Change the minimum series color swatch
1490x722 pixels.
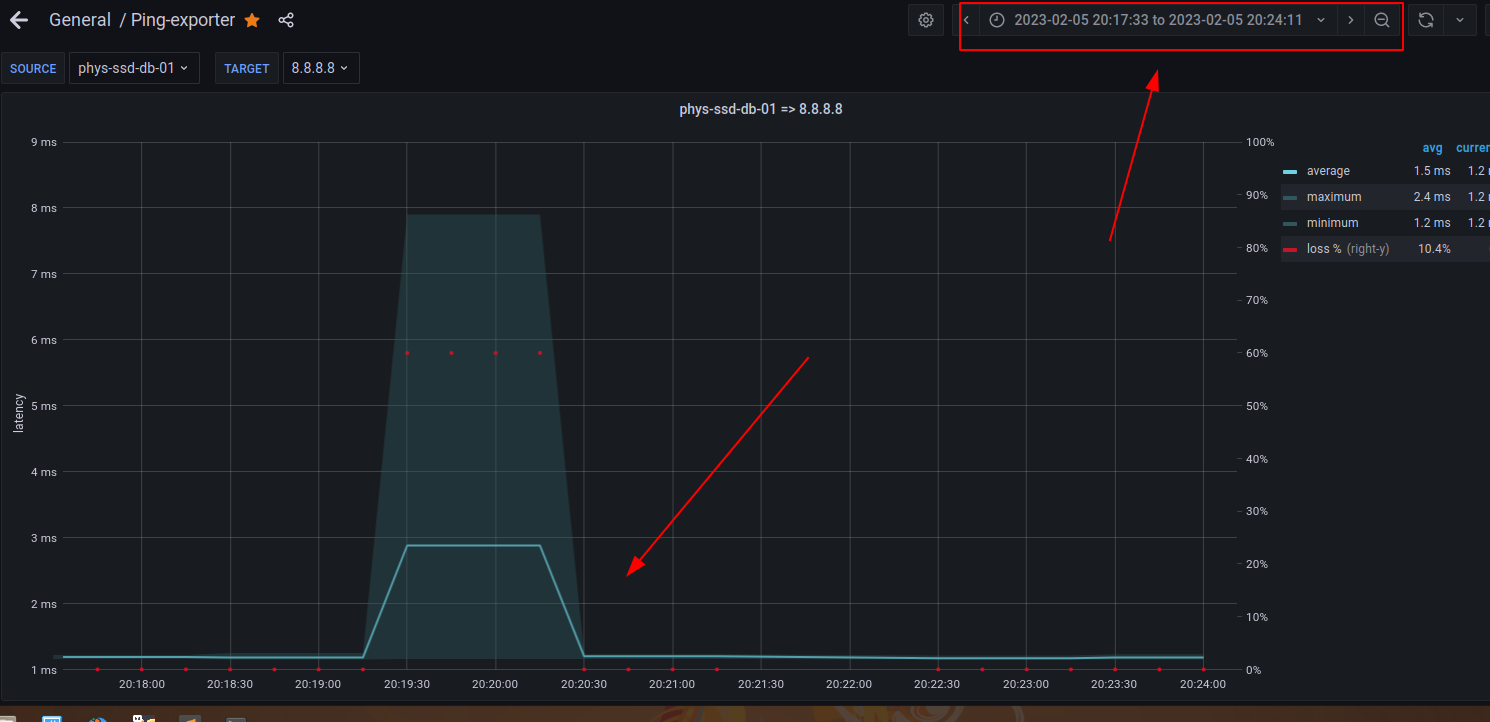click(x=1290, y=223)
